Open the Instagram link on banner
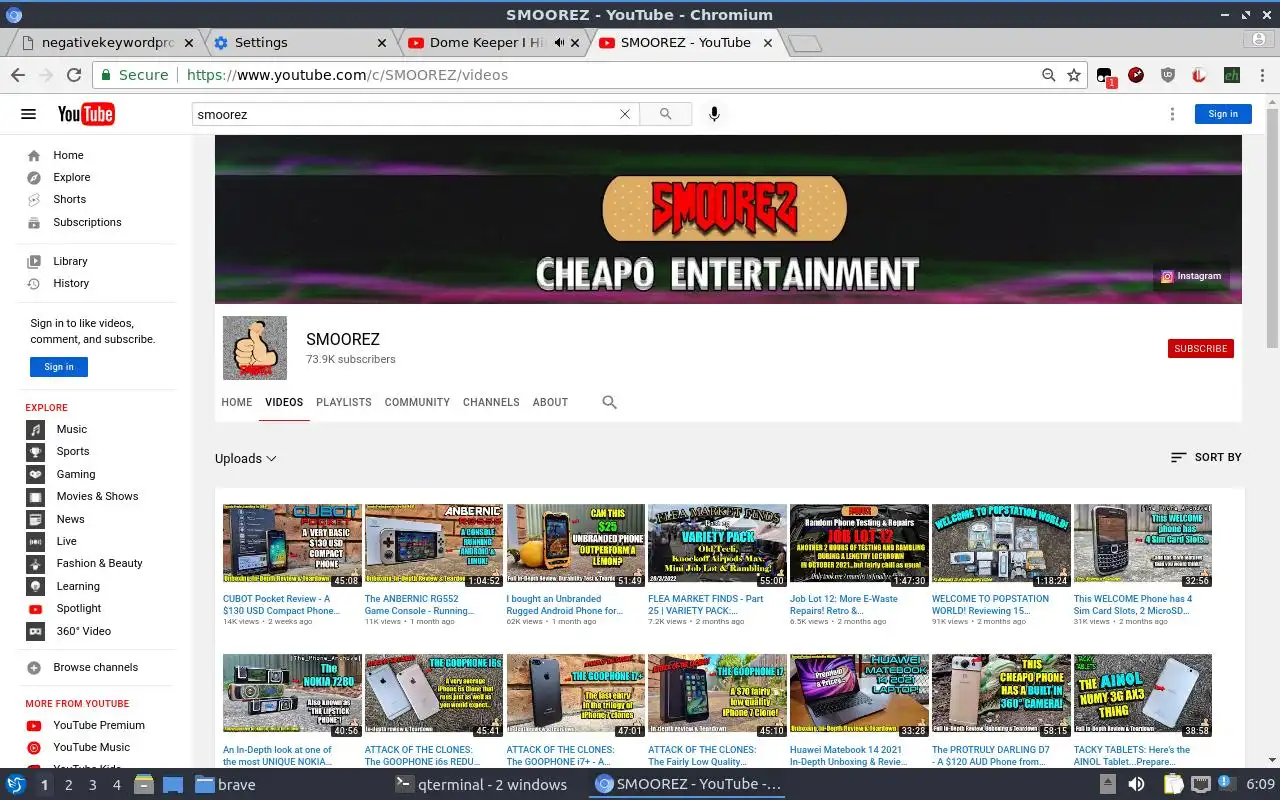Screen dimensions: 1280x800 pyautogui.click(x=1191, y=276)
